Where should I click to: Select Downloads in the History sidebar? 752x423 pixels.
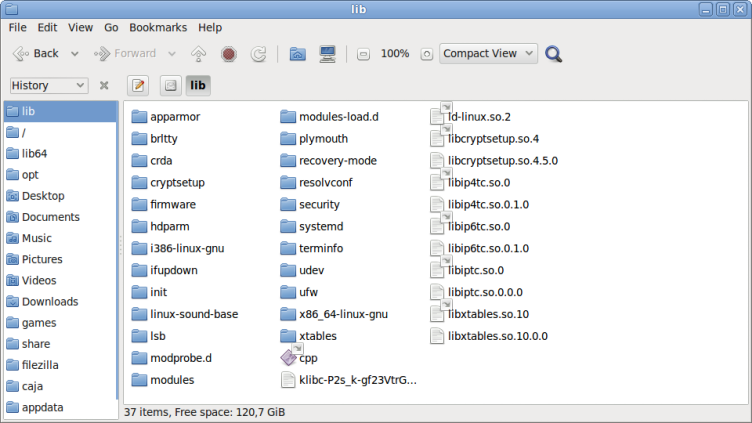pos(50,301)
